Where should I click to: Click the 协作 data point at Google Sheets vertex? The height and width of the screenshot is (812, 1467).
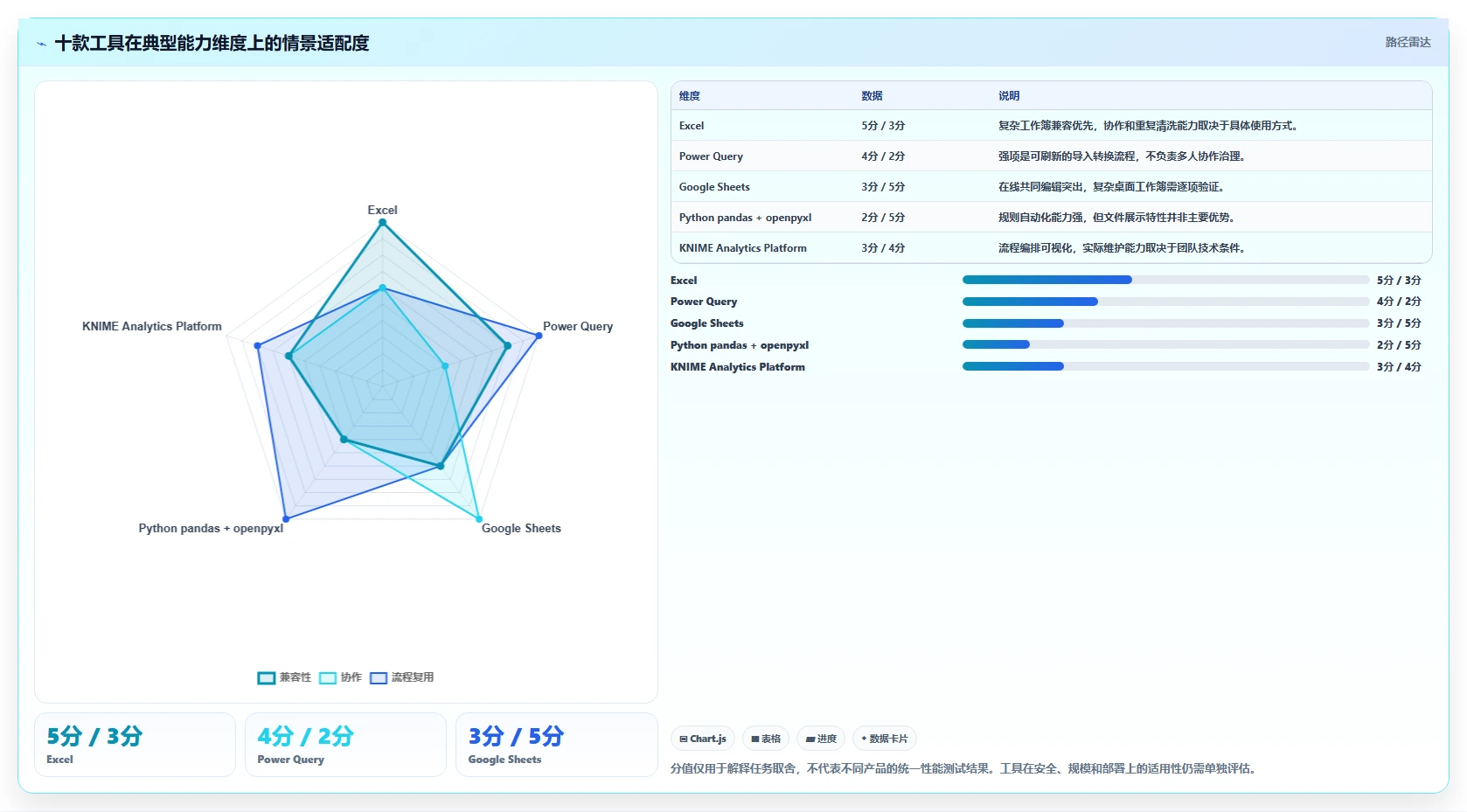point(479,519)
